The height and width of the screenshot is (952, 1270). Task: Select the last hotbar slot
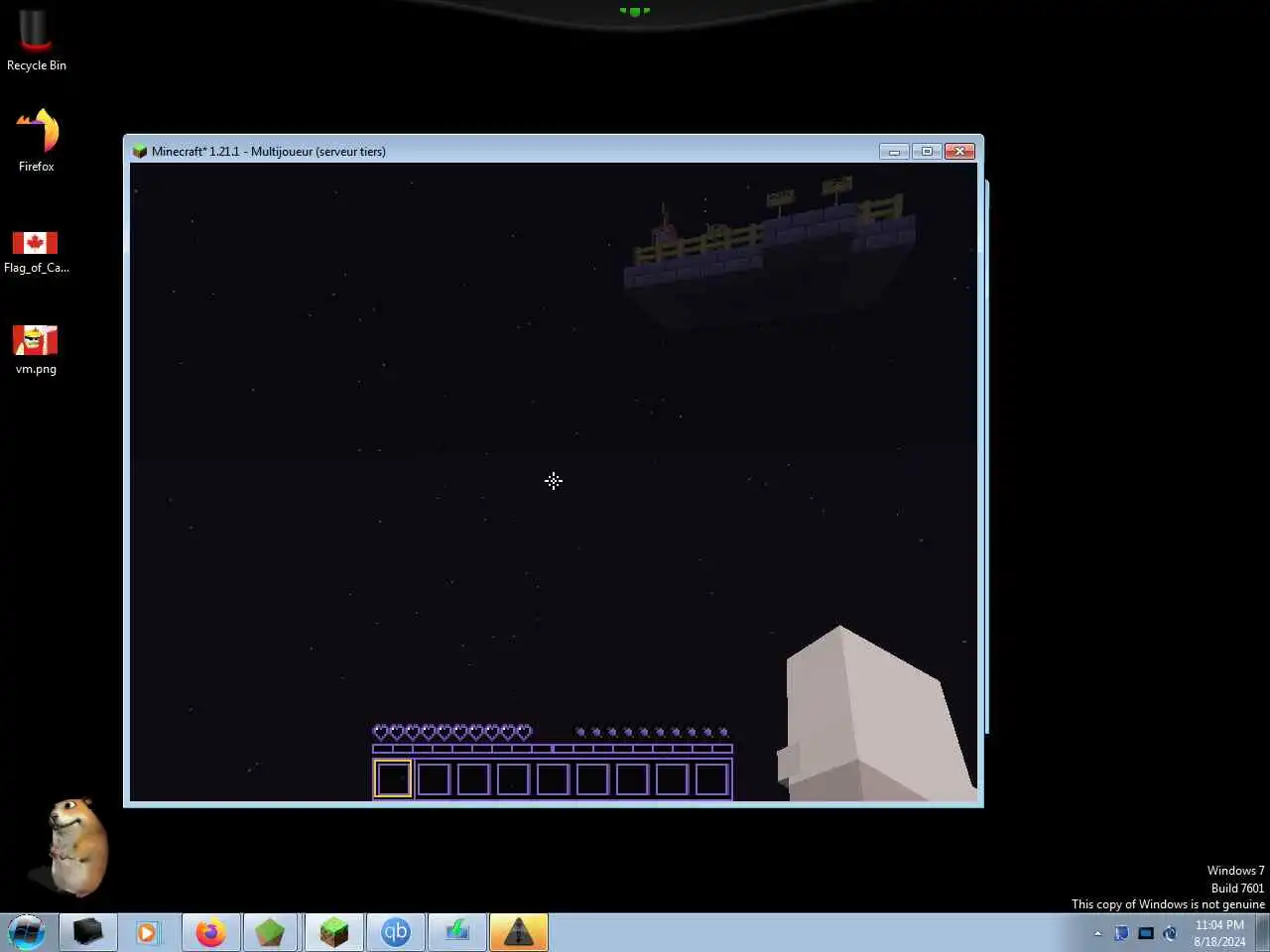711,778
